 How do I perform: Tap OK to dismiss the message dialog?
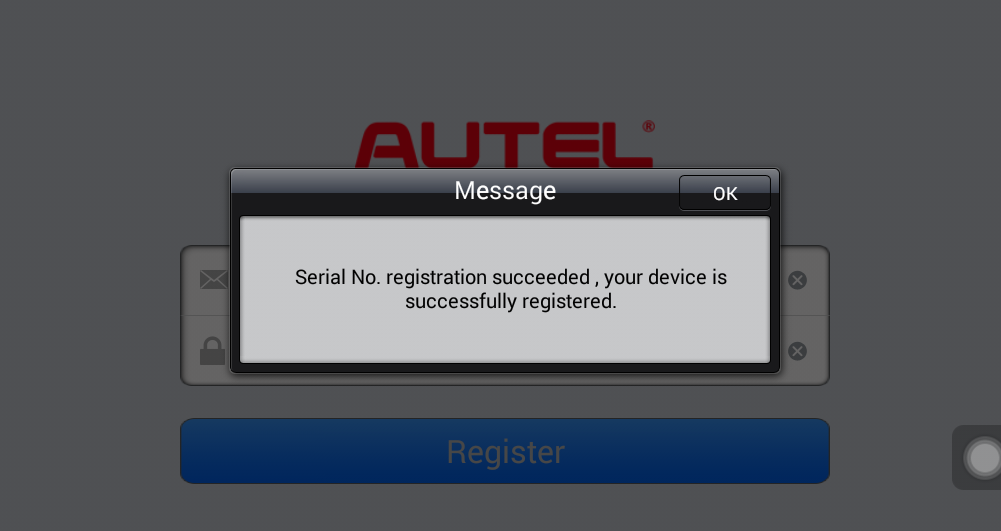725,193
